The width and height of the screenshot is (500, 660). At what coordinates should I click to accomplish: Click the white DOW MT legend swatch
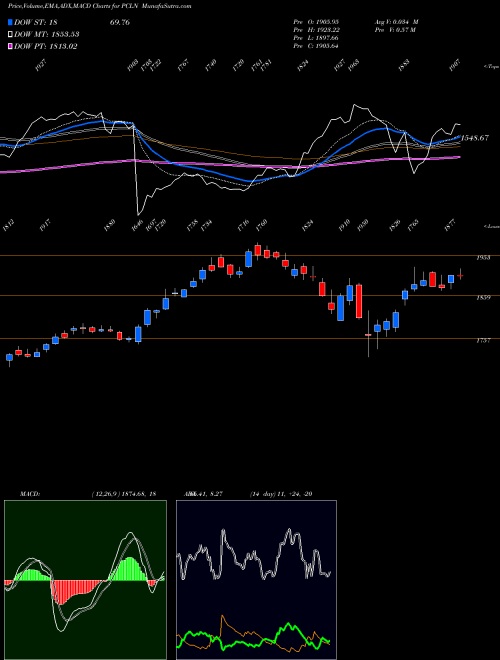[x=11, y=35]
